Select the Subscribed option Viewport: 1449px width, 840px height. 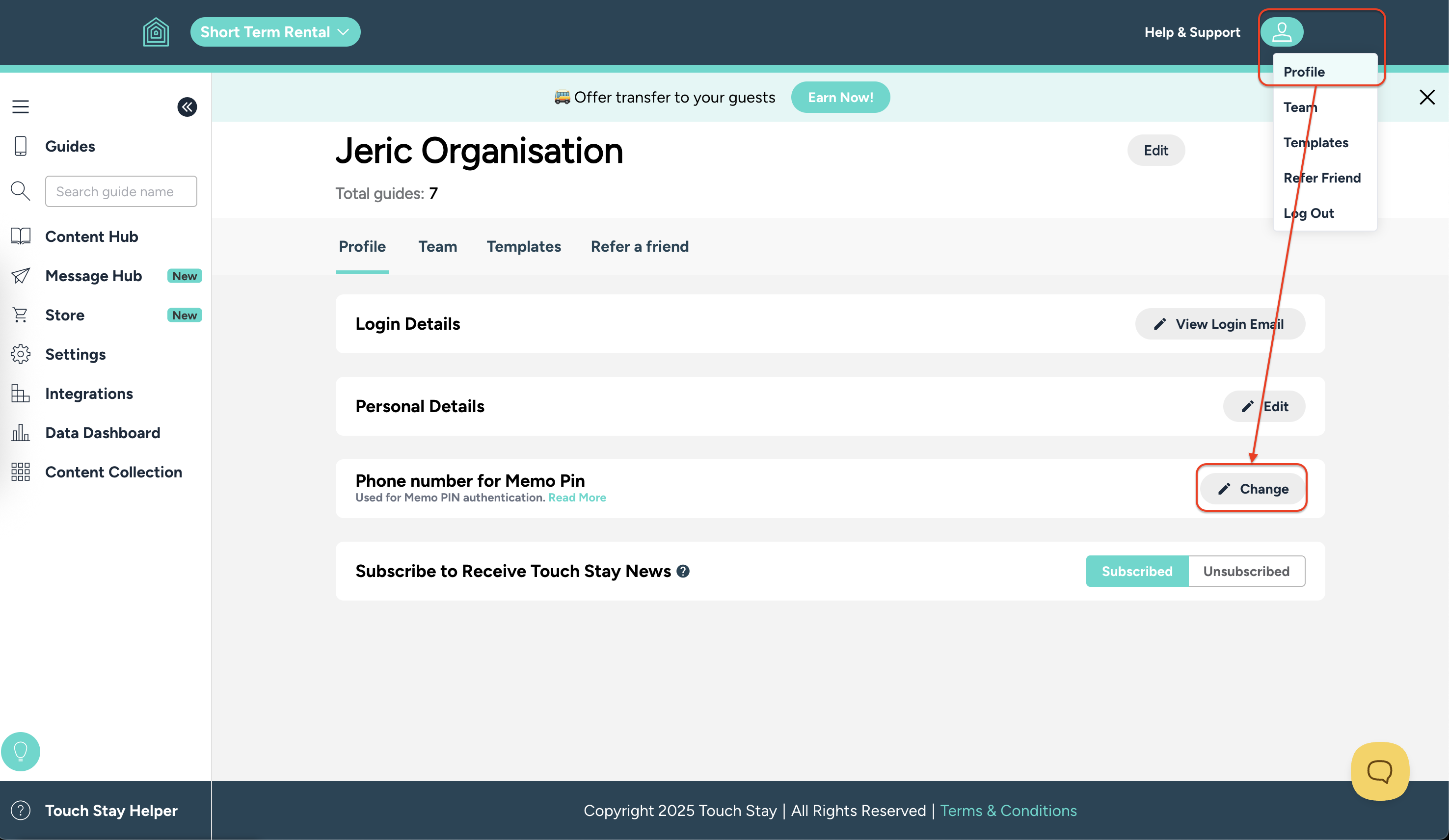1137,571
